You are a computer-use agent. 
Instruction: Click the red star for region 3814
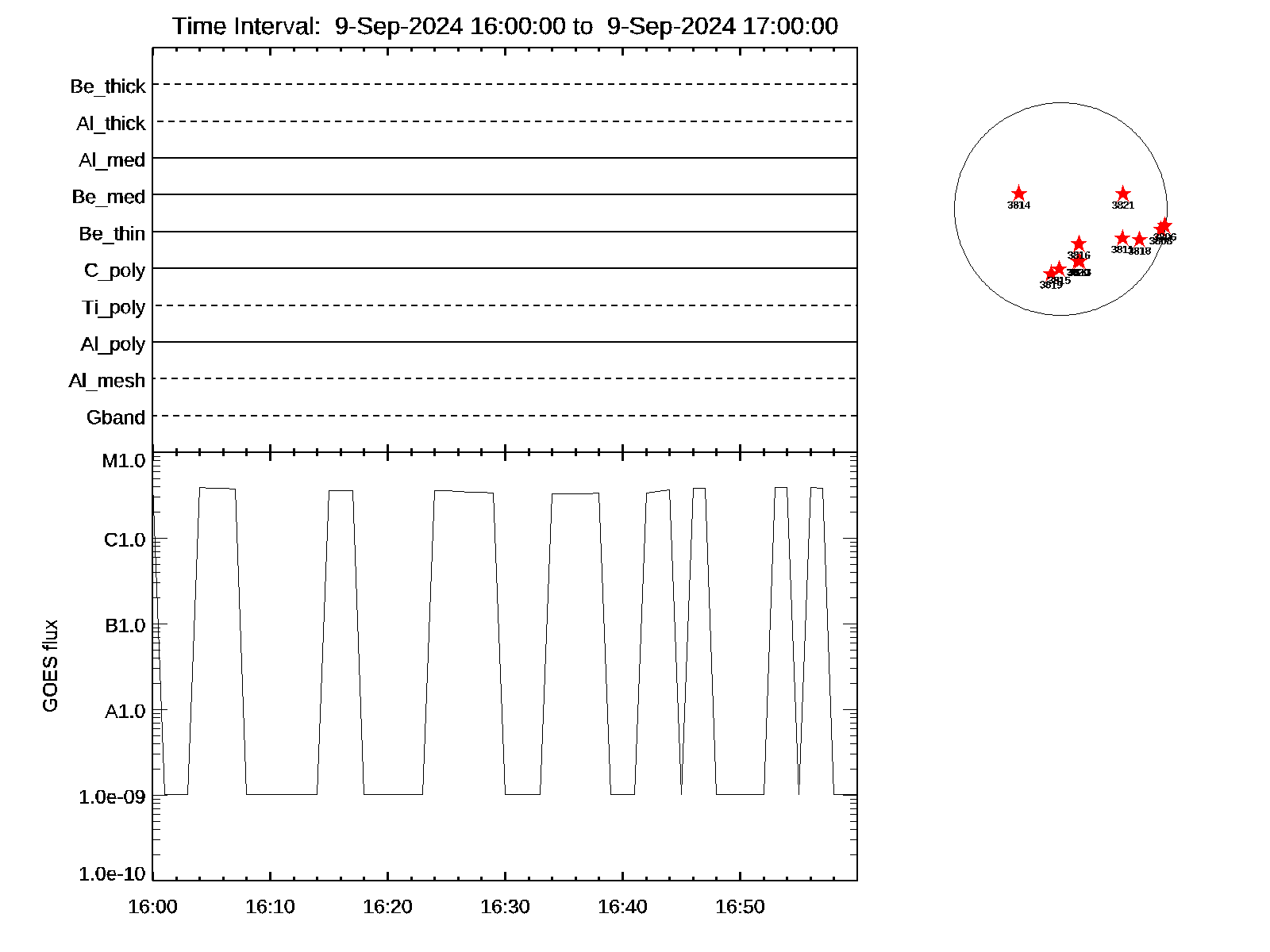point(1019,194)
